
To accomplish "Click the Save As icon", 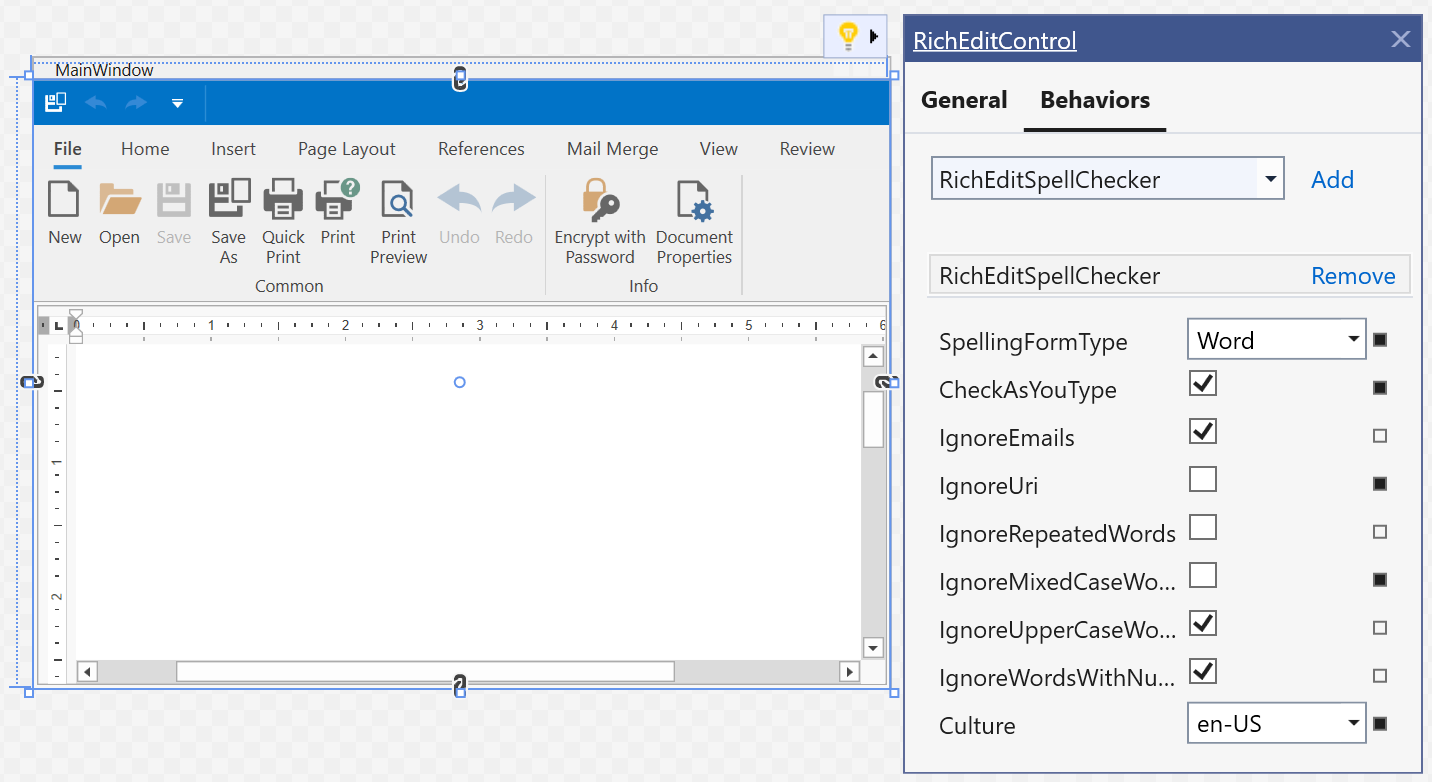I will point(229,200).
